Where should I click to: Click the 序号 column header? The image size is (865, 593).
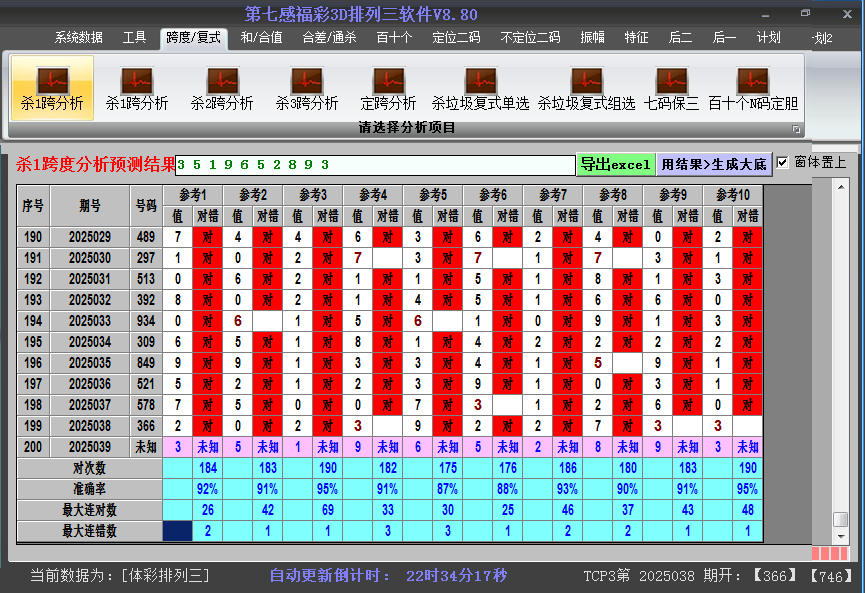[33, 206]
